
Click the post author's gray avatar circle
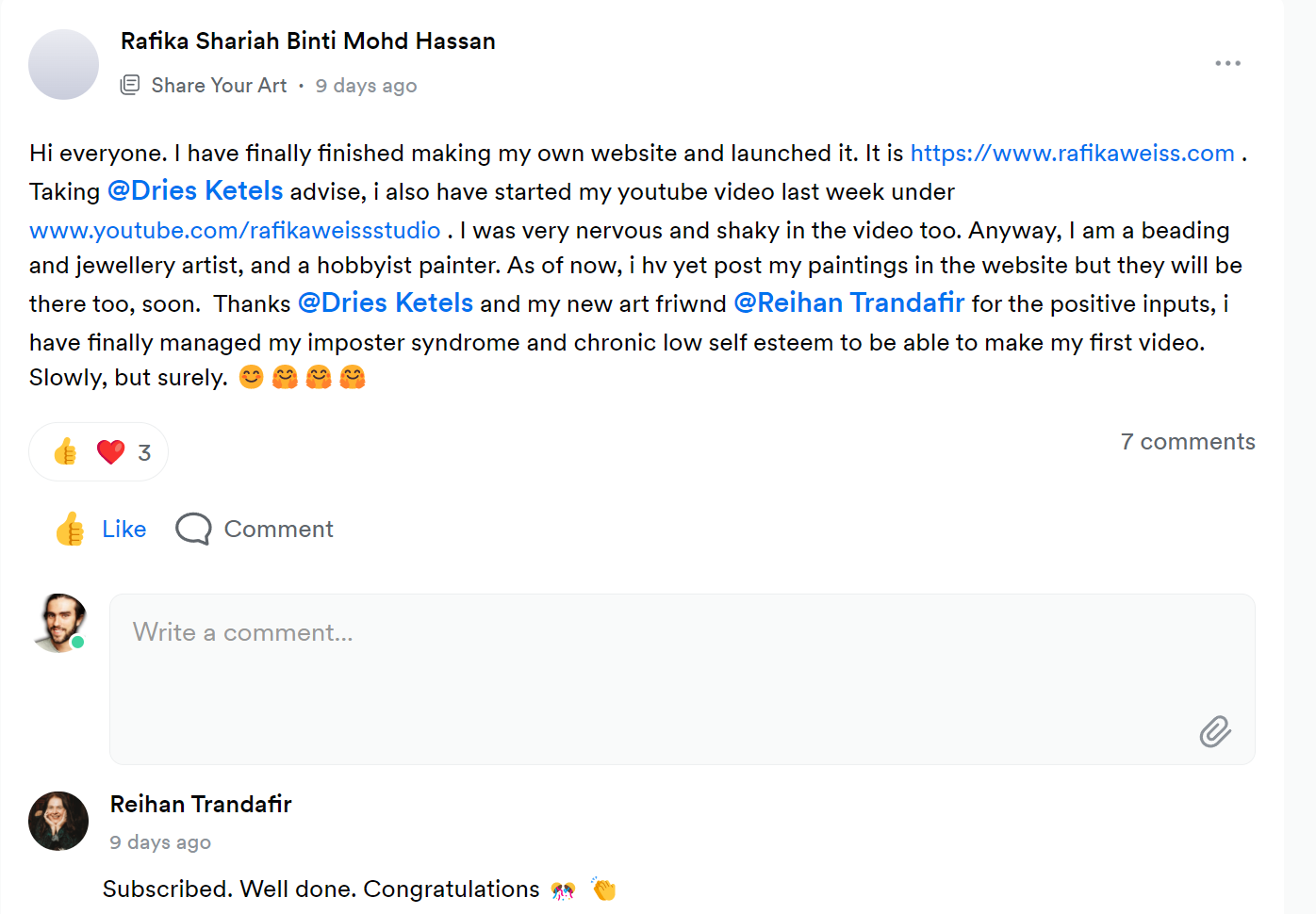coord(63,64)
